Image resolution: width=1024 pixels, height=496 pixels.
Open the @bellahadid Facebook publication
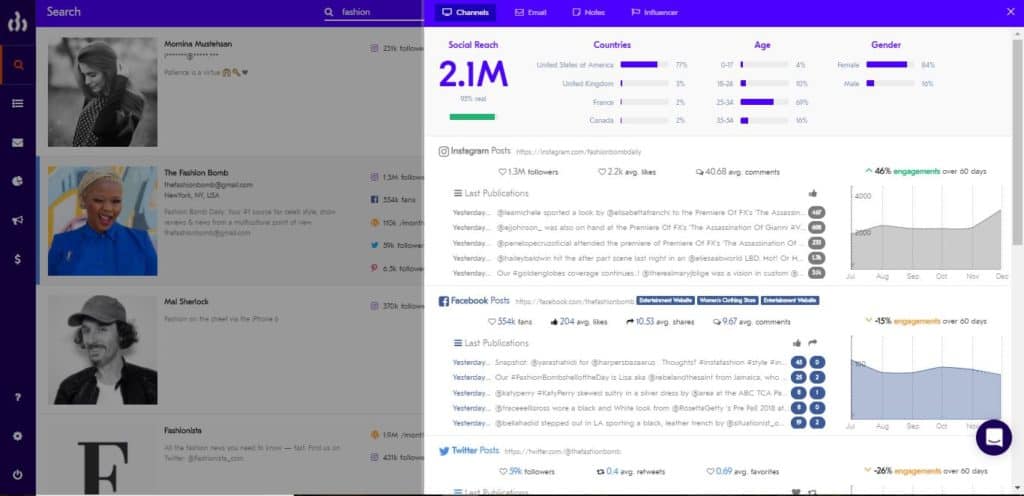pos(639,423)
